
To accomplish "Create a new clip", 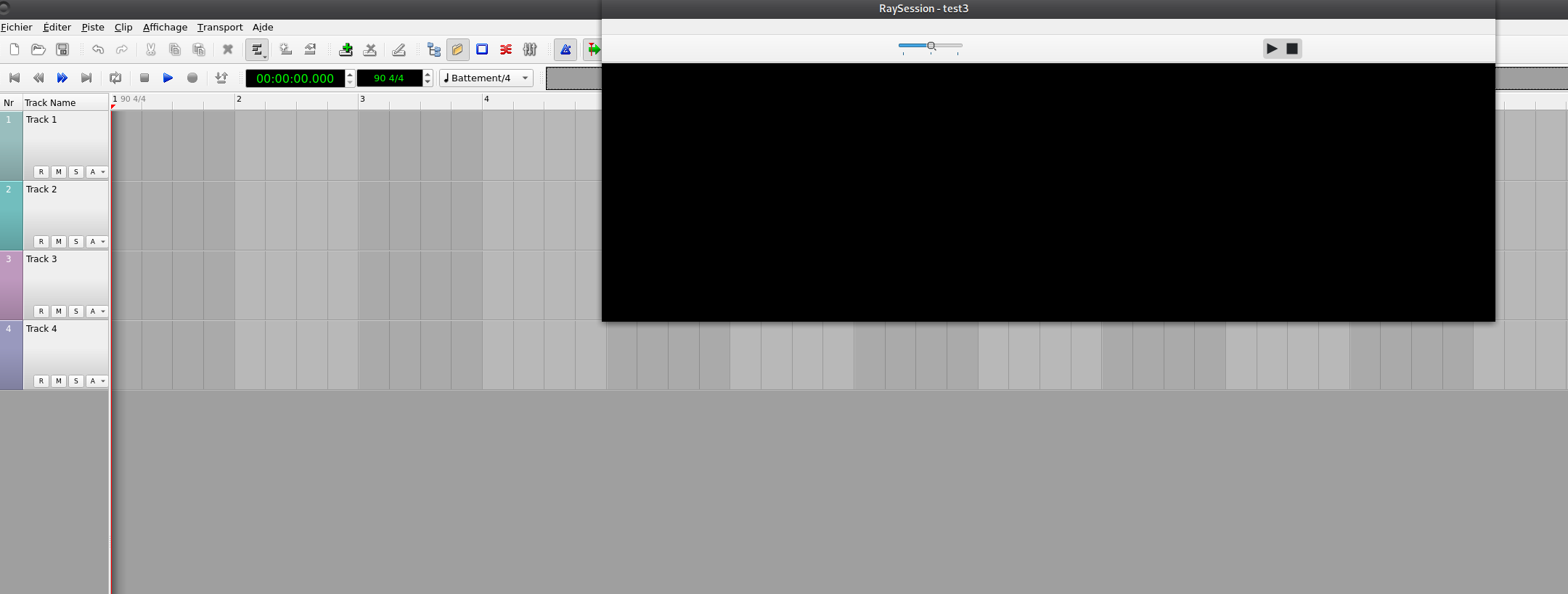I will (286, 49).
